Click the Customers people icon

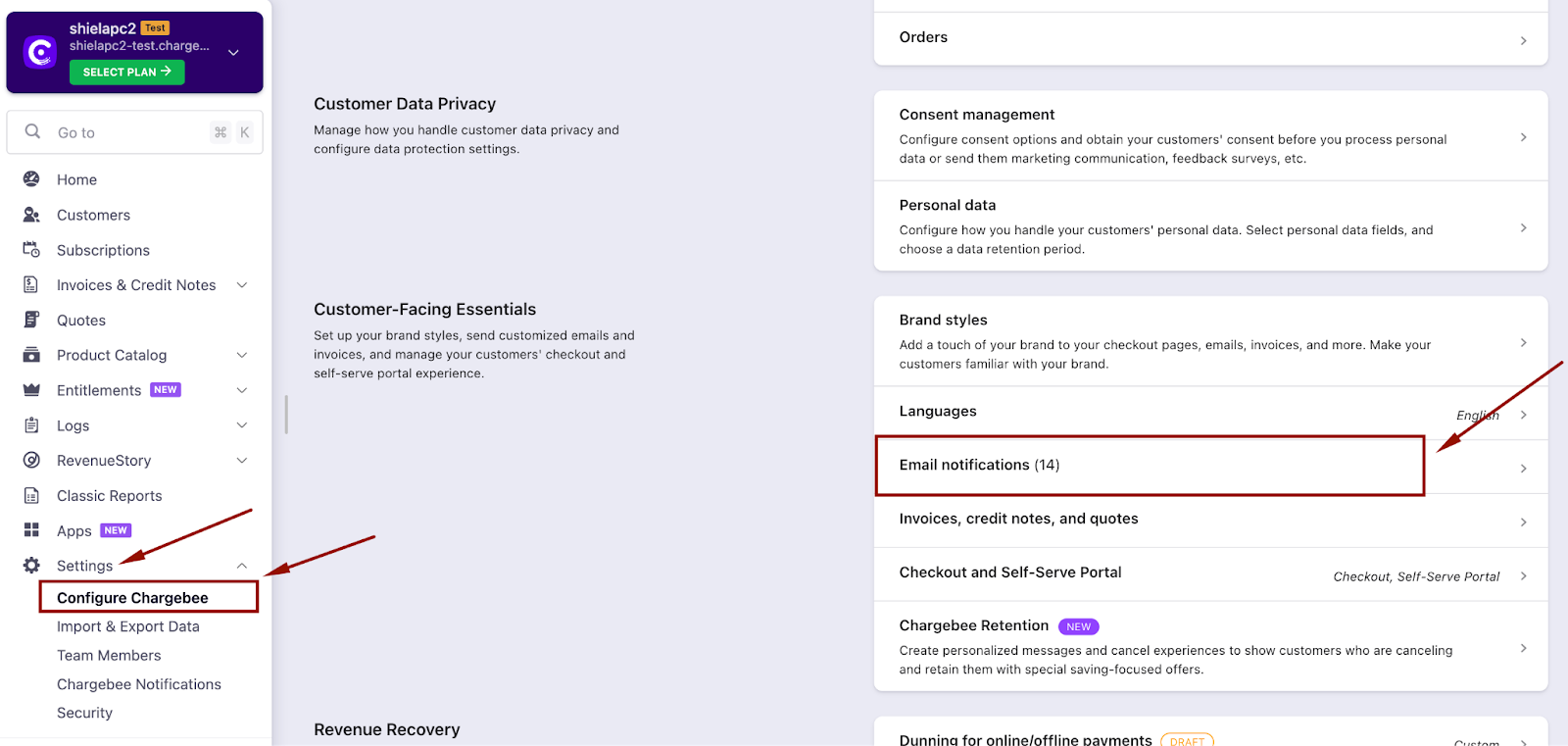(x=31, y=215)
